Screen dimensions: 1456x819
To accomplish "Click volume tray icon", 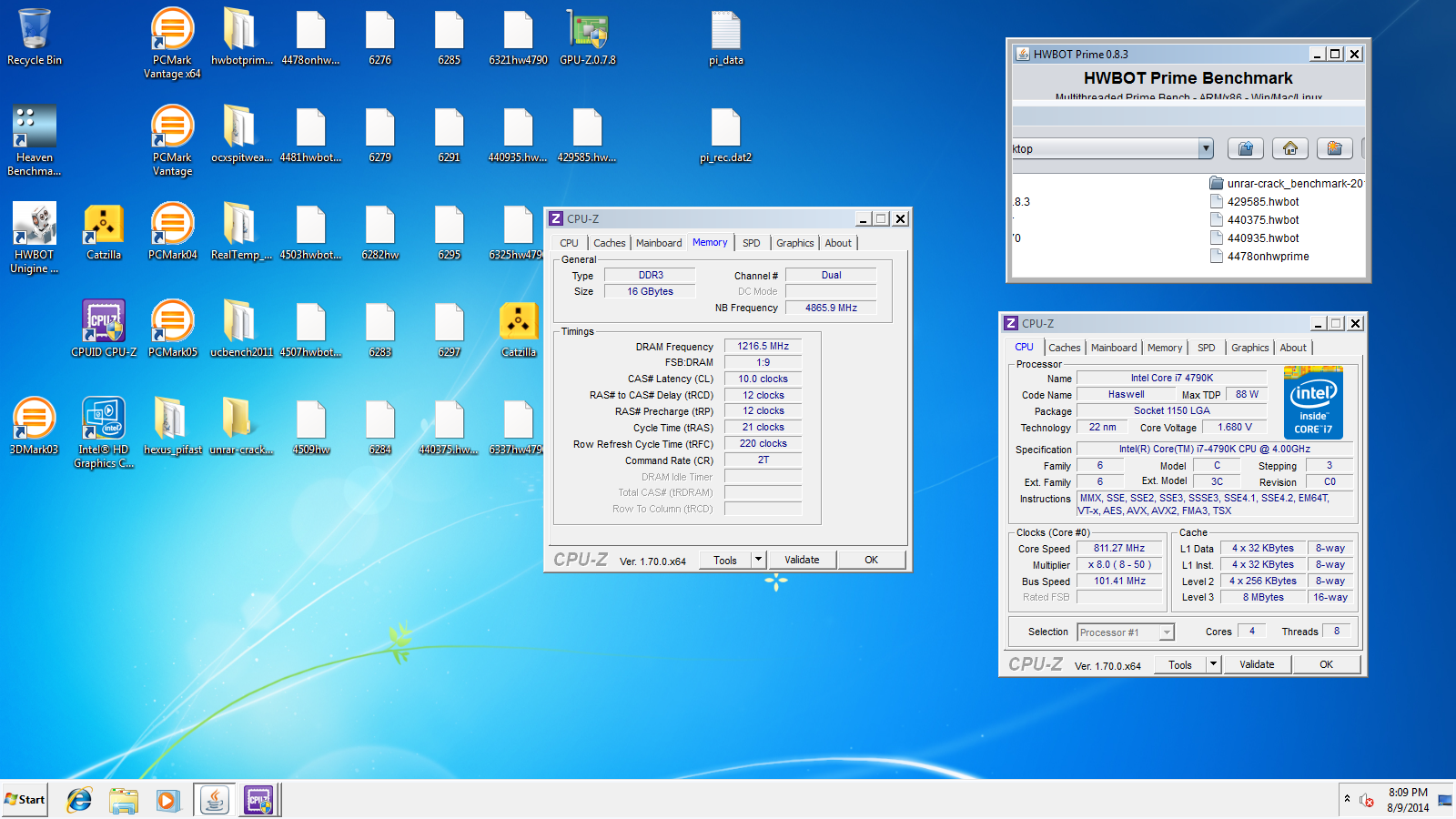I will click(x=1367, y=800).
